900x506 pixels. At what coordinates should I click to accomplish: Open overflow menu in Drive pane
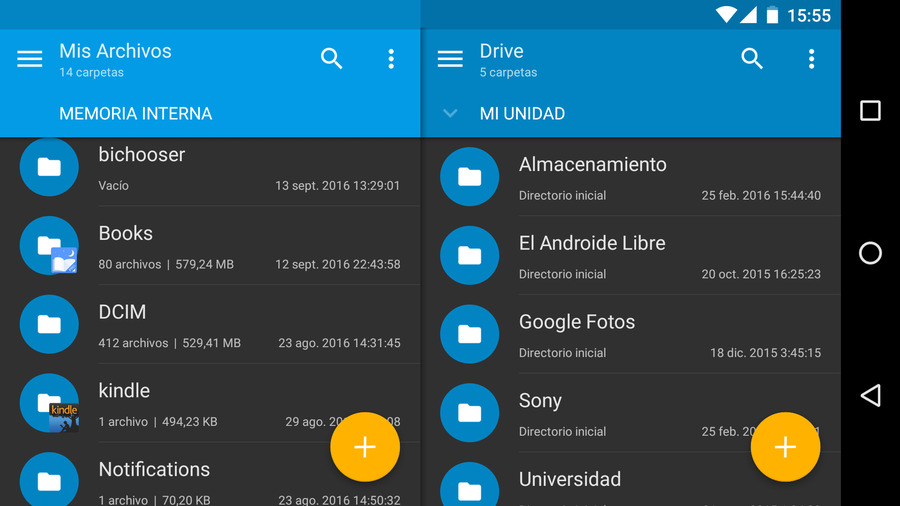pos(811,59)
